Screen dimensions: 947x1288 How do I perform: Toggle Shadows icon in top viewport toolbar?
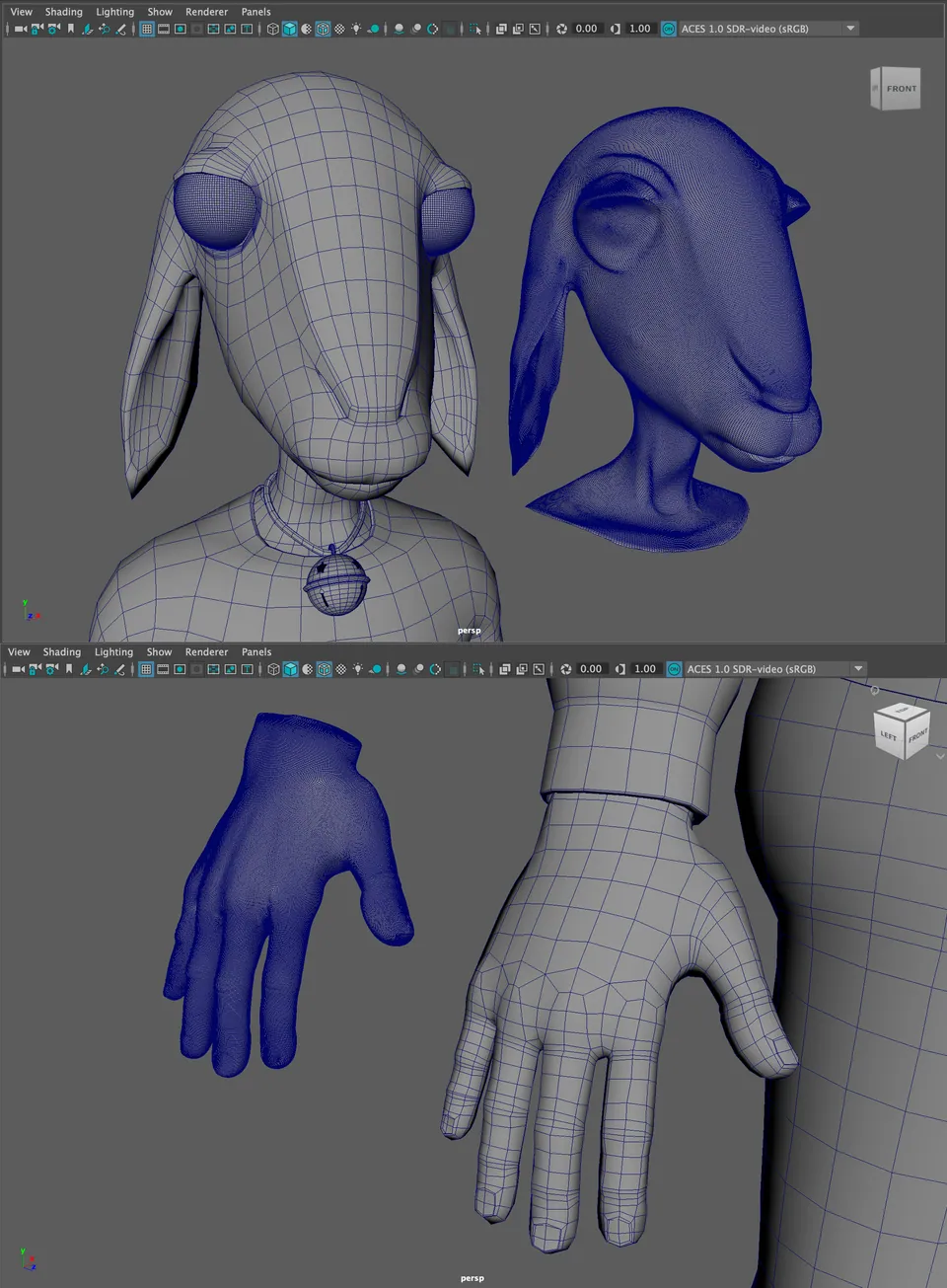point(374,29)
